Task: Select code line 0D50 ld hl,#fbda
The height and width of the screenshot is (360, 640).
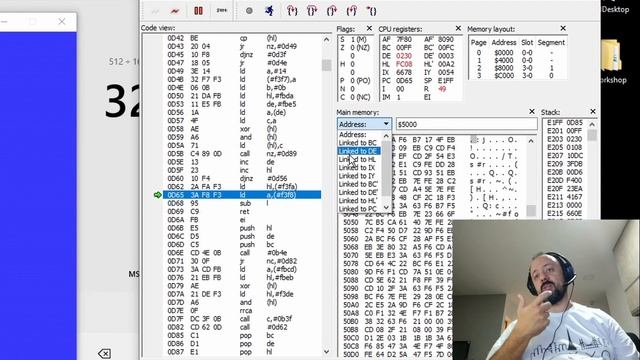Action: (242, 96)
